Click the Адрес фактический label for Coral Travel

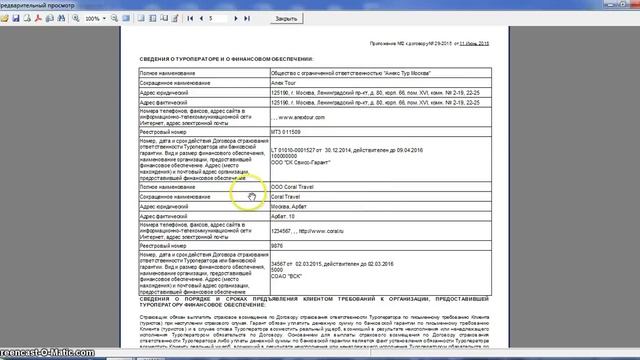click(x=204, y=216)
